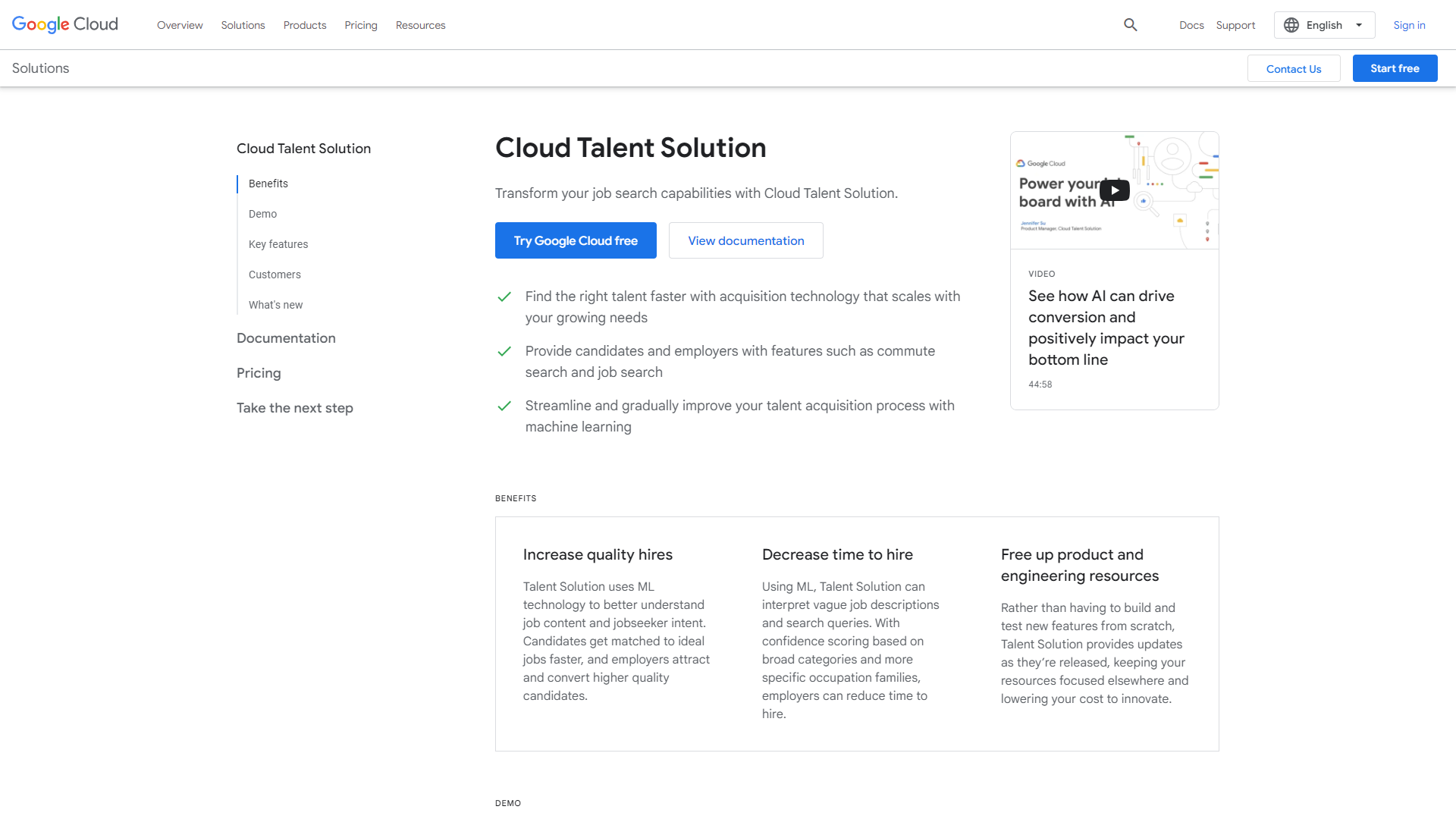
Task: Click the Try Google Cloud free button
Action: (575, 239)
